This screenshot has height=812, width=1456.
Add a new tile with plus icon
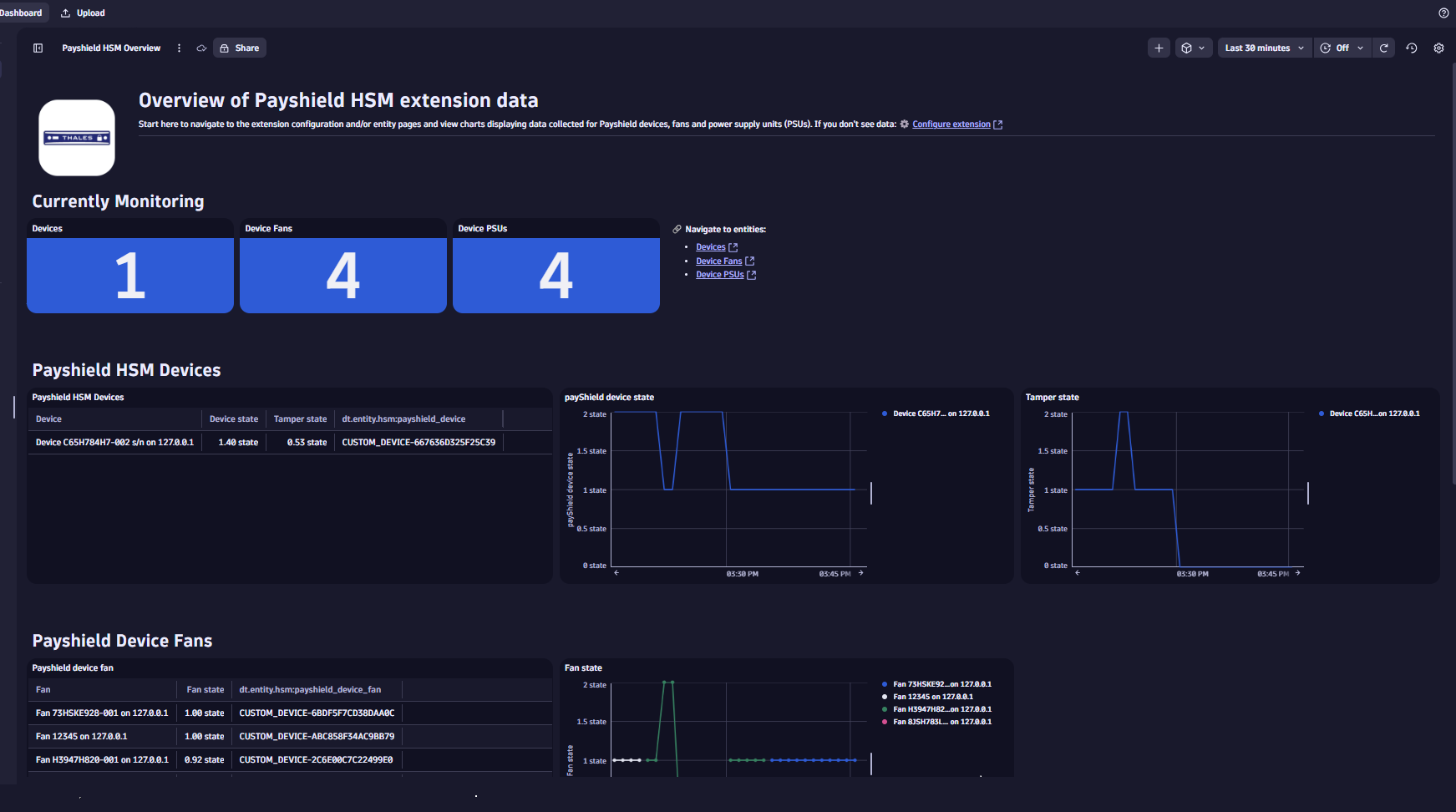(x=1159, y=48)
